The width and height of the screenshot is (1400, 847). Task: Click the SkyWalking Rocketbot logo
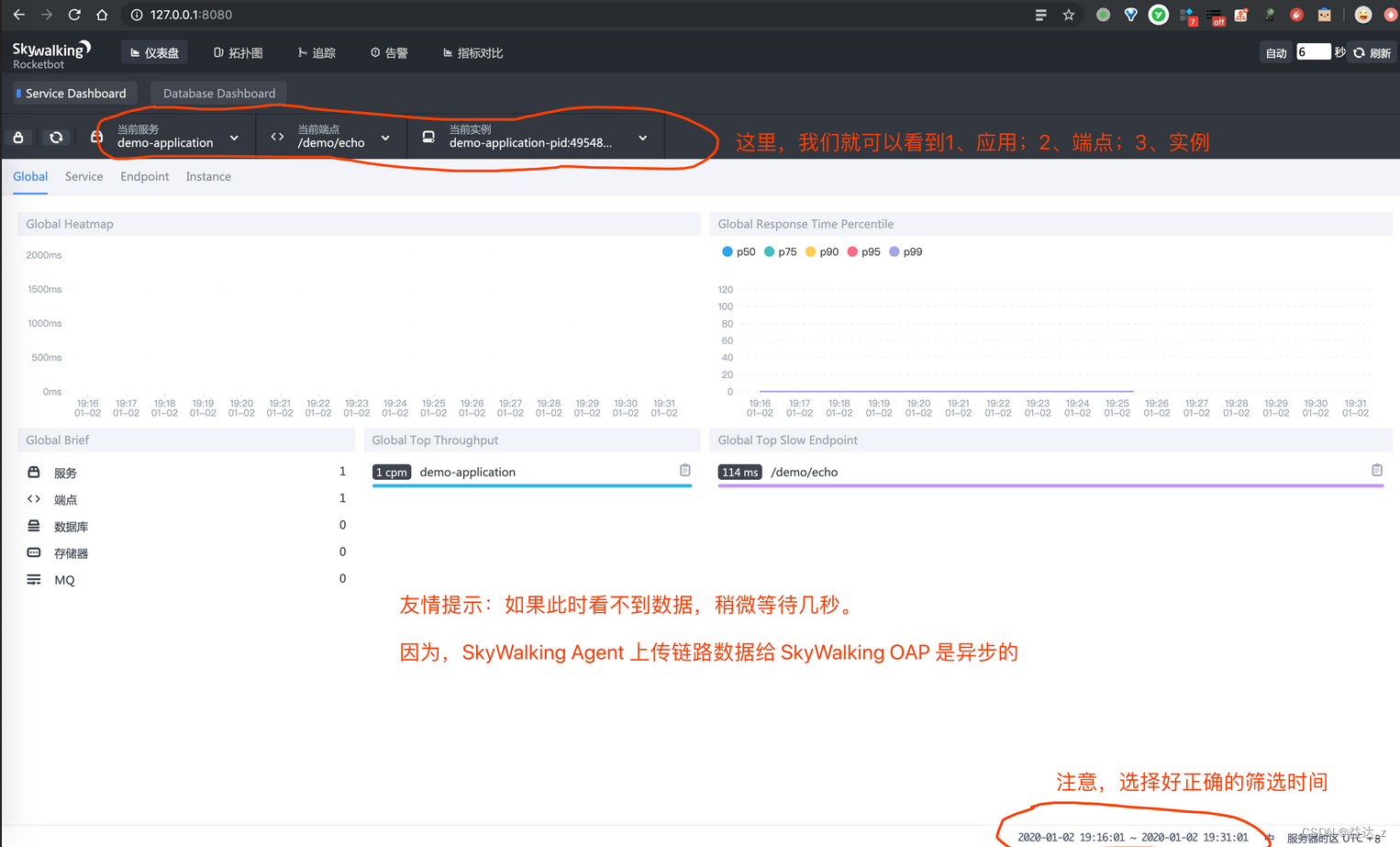coord(51,54)
